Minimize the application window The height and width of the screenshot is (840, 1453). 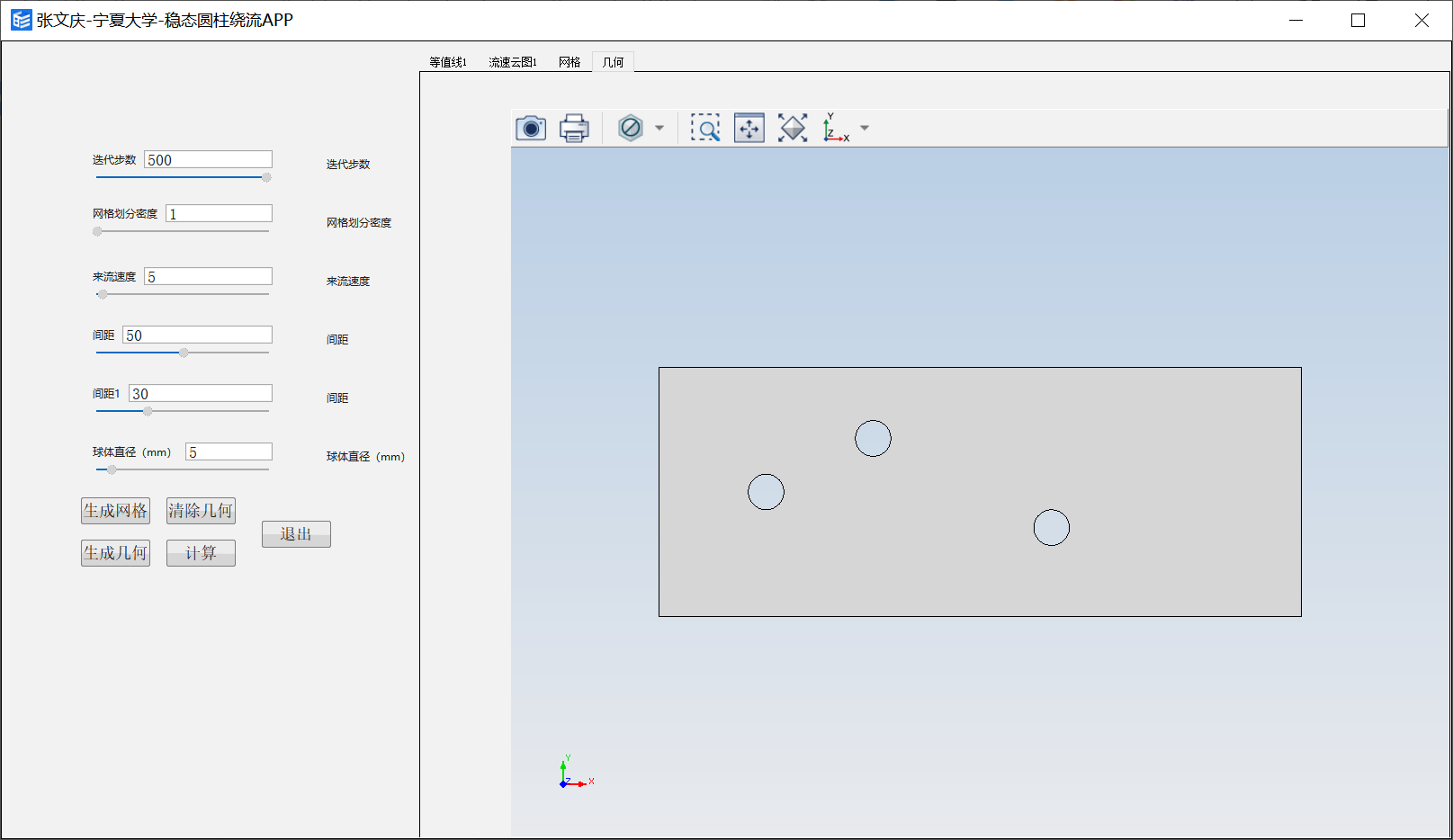click(x=1296, y=20)
